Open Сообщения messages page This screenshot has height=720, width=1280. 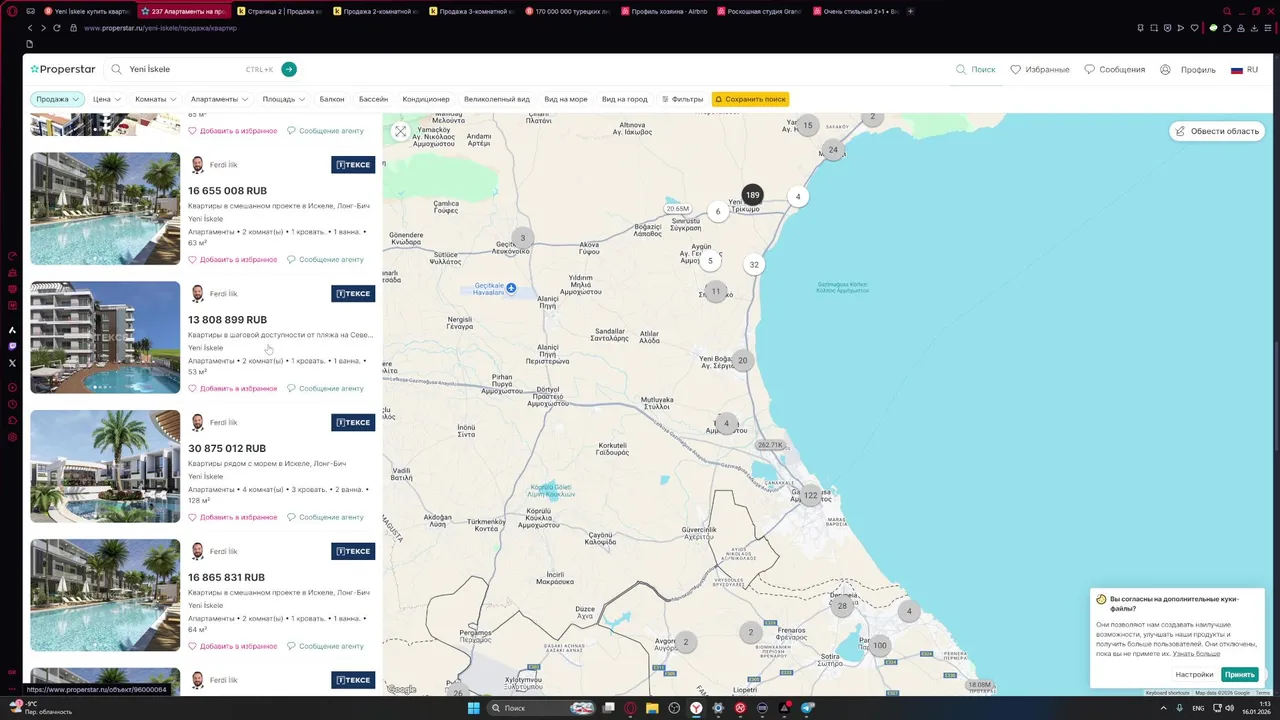[1115, 70]
